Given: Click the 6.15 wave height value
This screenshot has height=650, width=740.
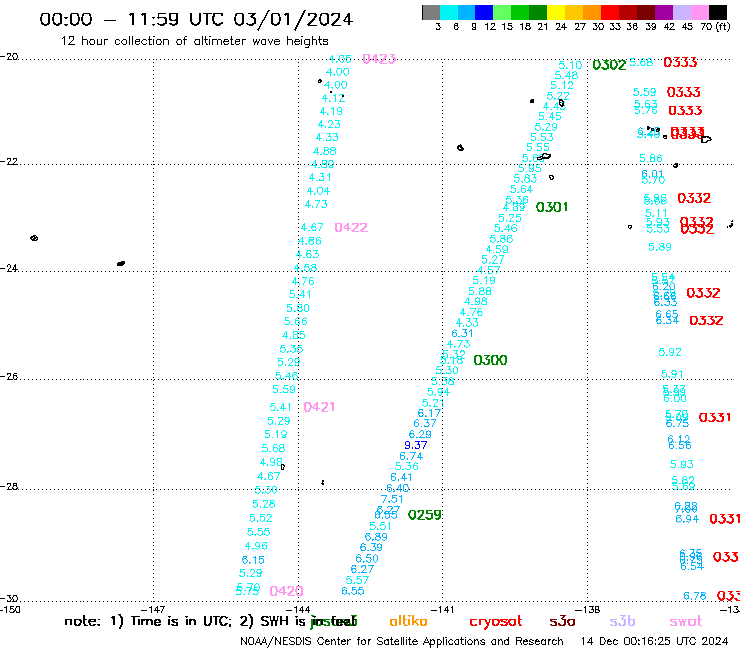Looking at the screenshot, I should coord(253,560).
